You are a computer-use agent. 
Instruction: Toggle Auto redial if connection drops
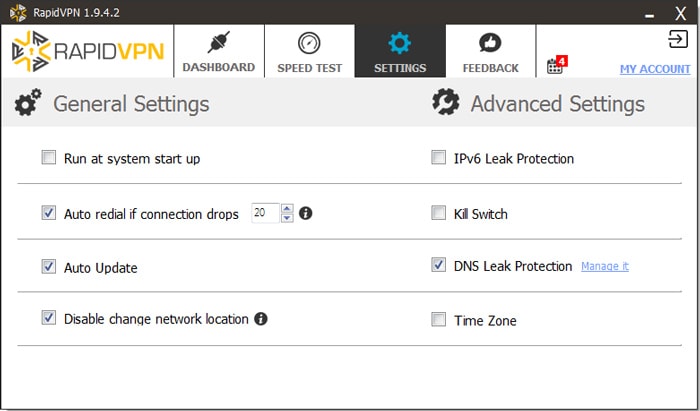pos(49,213)
